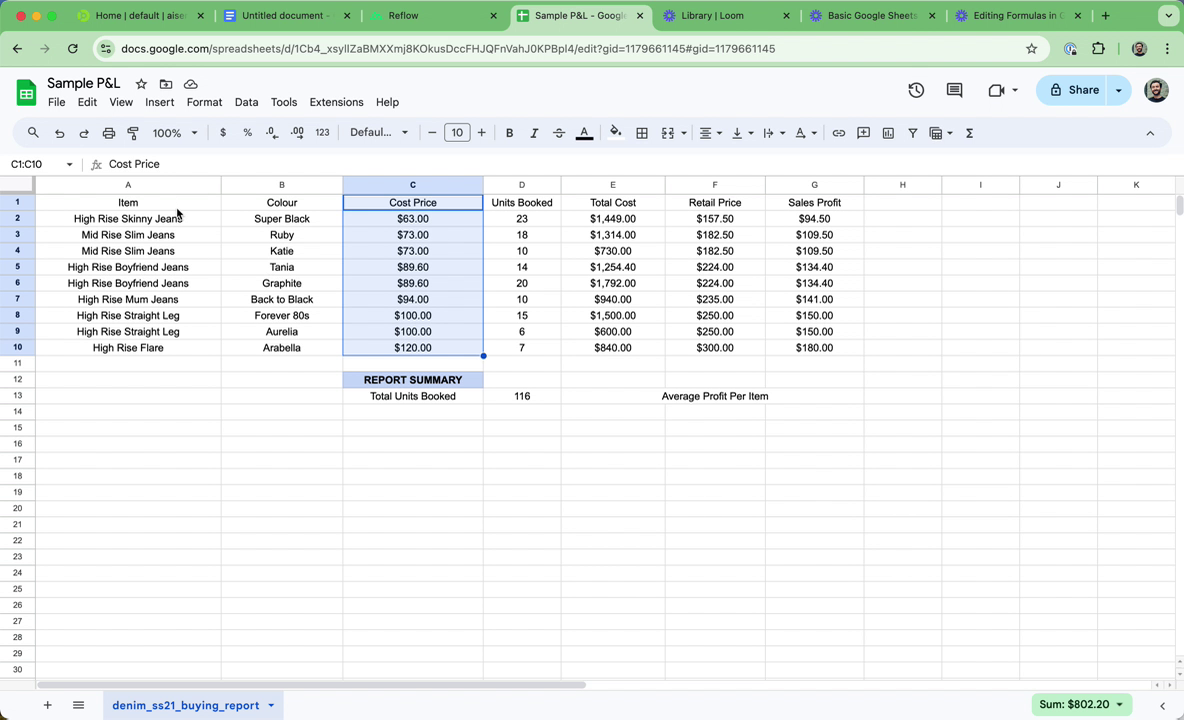Open version history via the clock icon
Image resolution: width=1184 pixels, height=720 pixels.
pyautogui.click(x=916, y=90)
